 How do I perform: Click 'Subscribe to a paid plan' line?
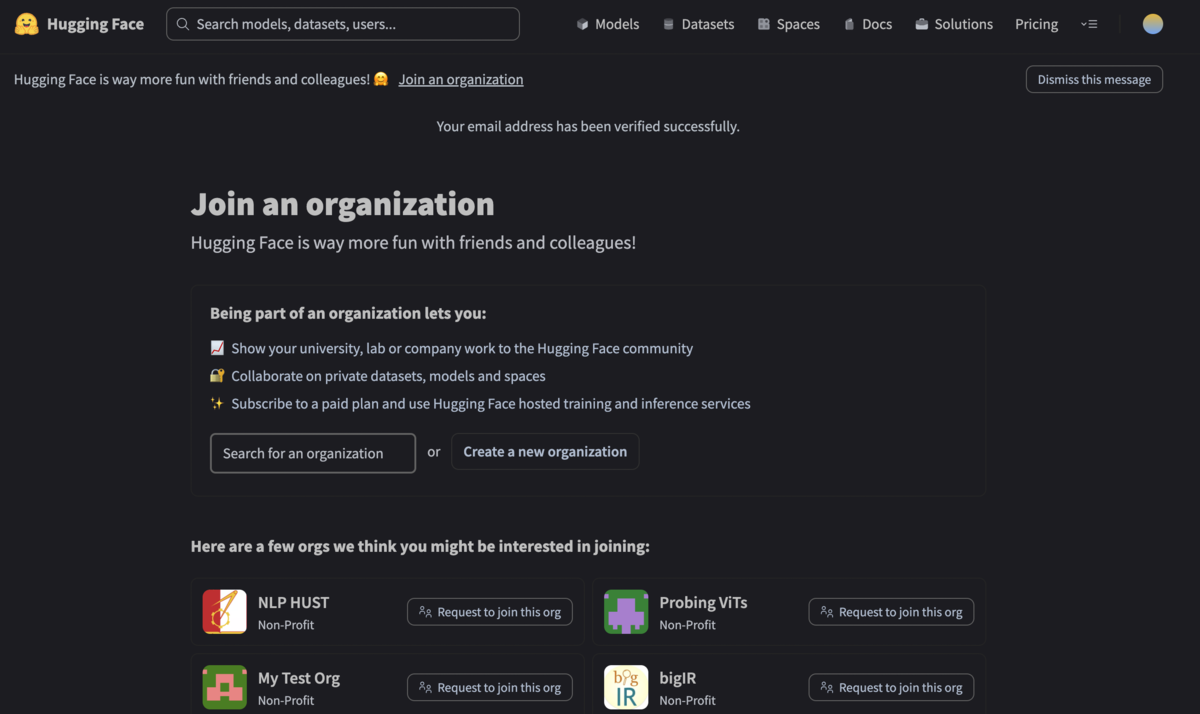click(491, 405)
